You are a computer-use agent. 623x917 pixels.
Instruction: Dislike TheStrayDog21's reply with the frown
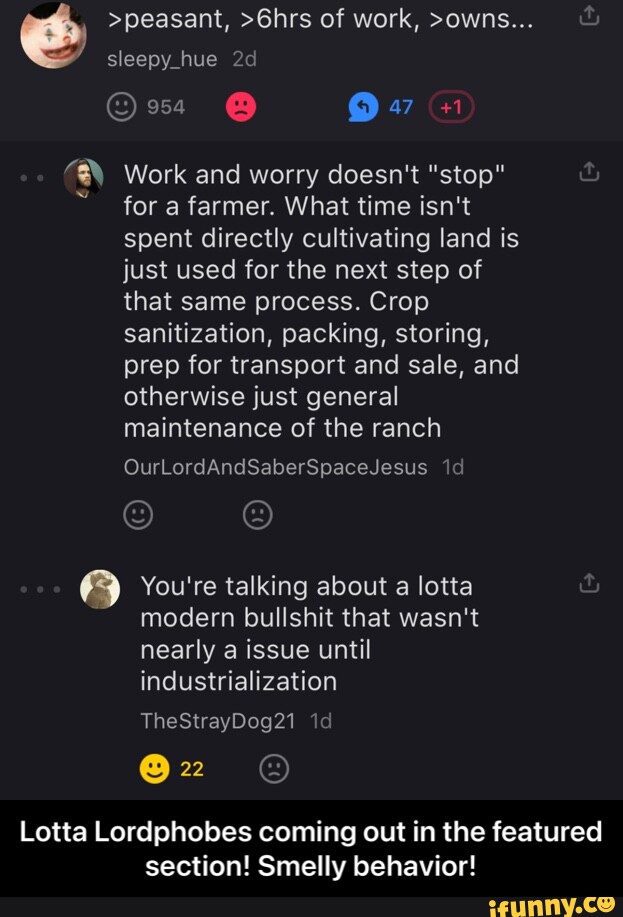273,769
